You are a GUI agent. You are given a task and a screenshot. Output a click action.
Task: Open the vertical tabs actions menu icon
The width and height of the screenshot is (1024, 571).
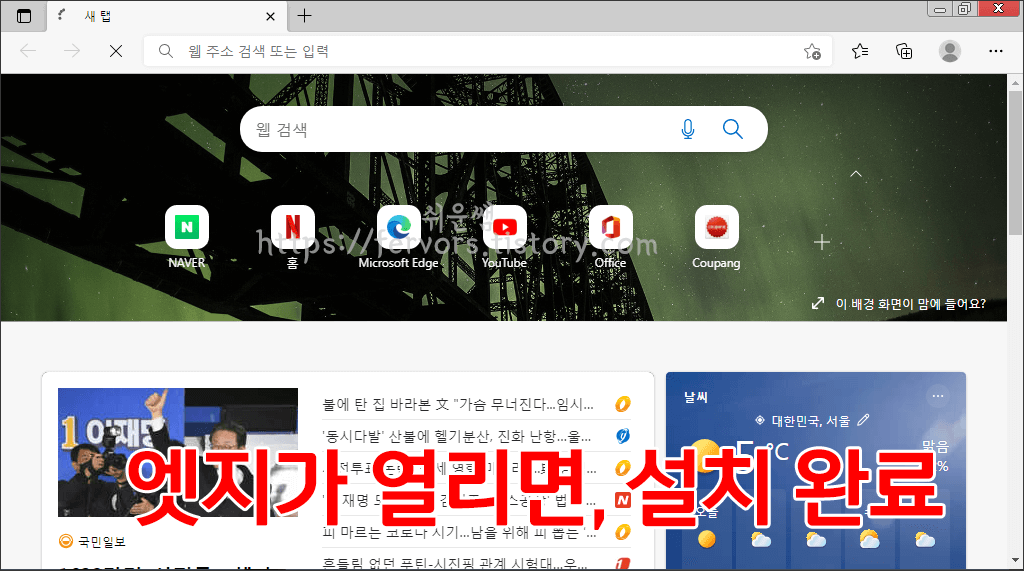[24, 16]
